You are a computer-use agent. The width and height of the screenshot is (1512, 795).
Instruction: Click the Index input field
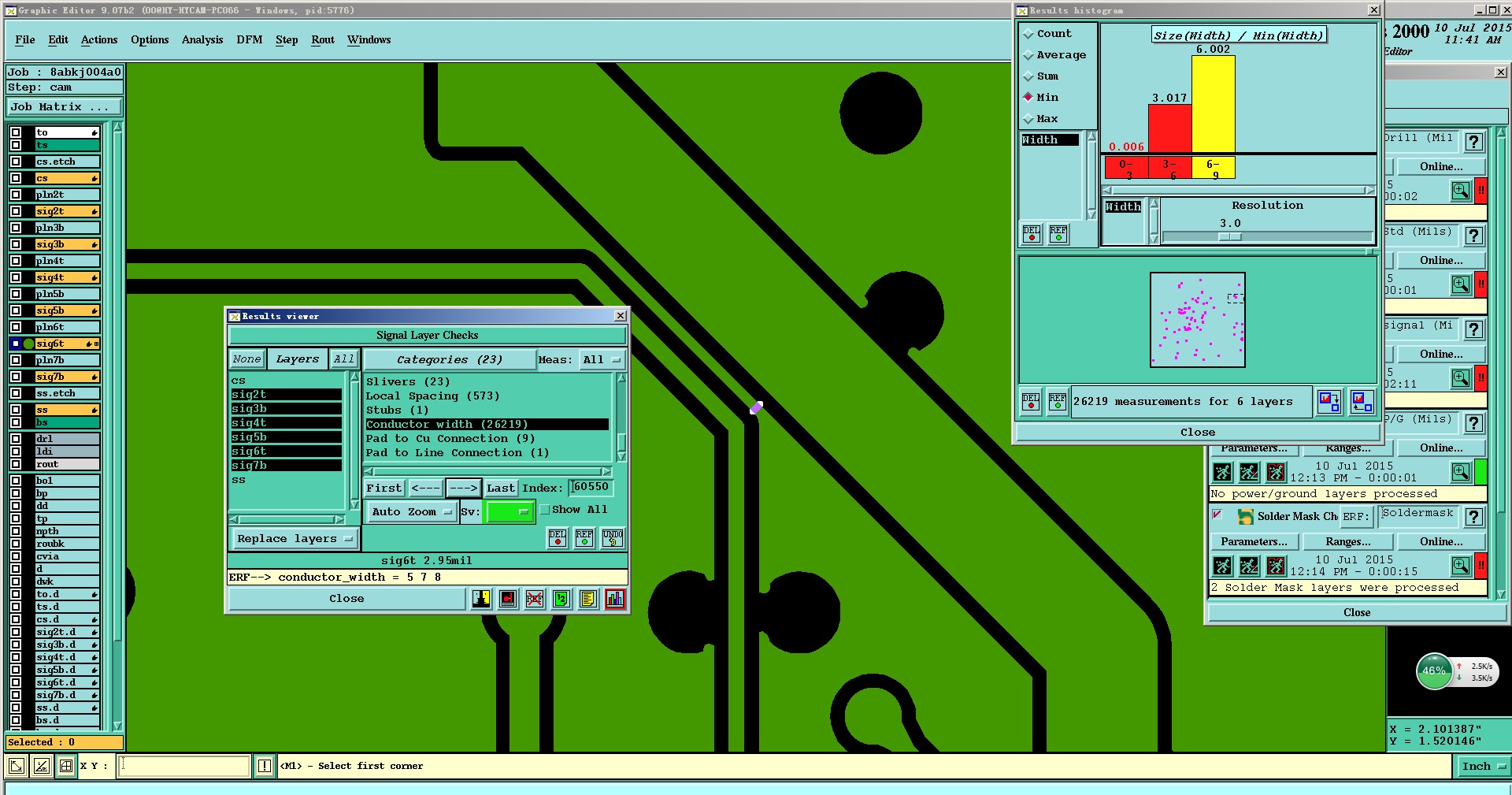point(590,488)
